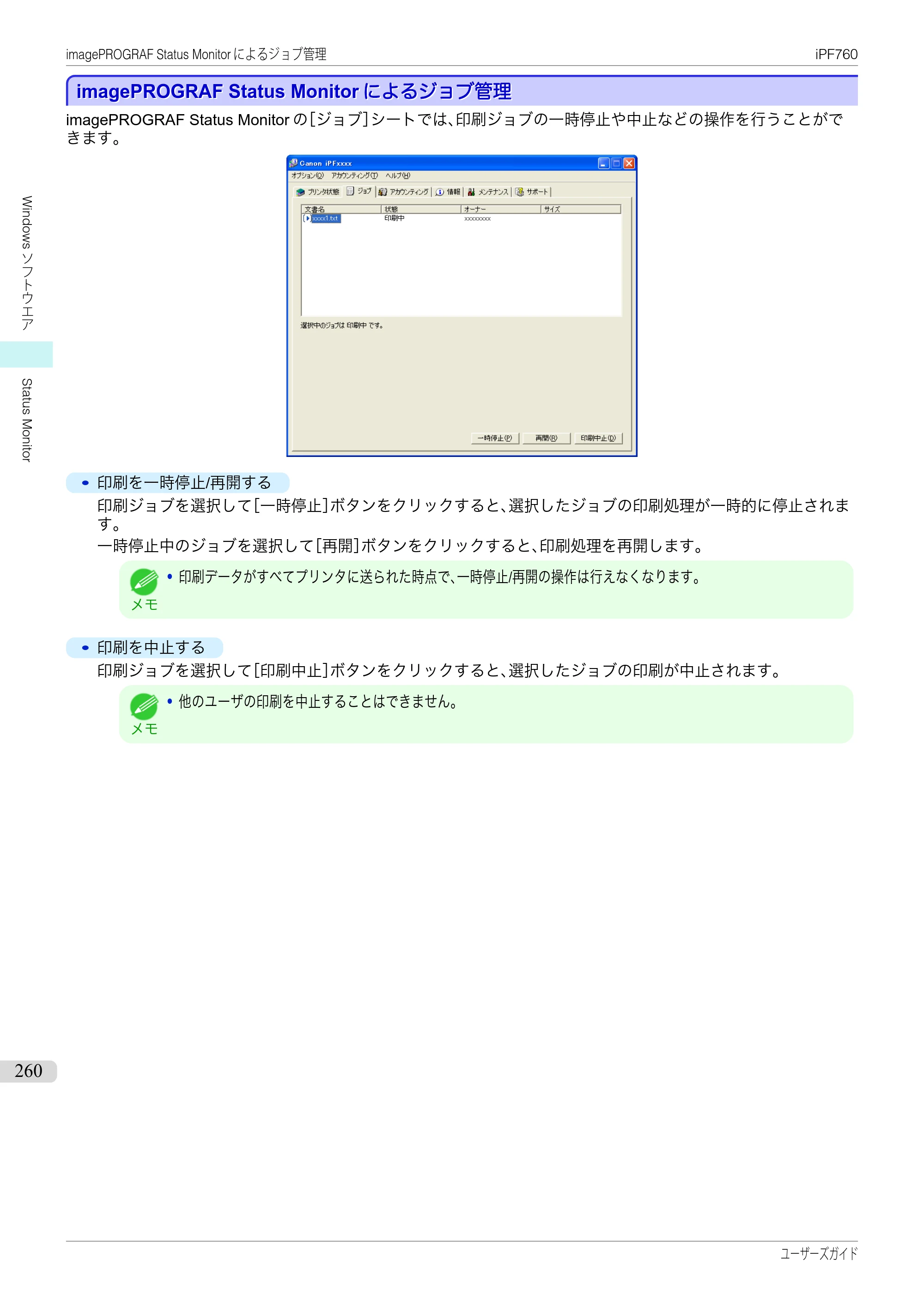Minimize the Canon iPFxxxx window

point(603,164)
